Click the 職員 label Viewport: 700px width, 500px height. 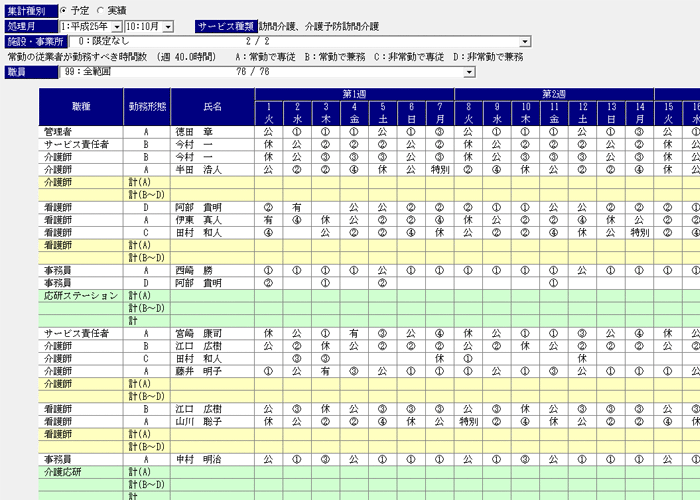(x=31, y=72)
